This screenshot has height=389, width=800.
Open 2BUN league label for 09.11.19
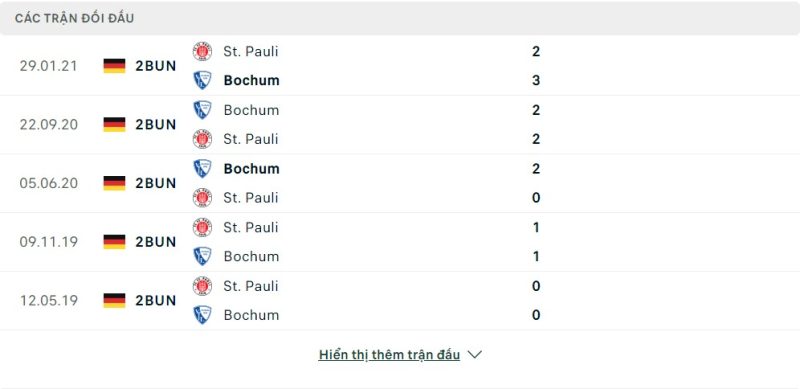click(x=156, y=241)
